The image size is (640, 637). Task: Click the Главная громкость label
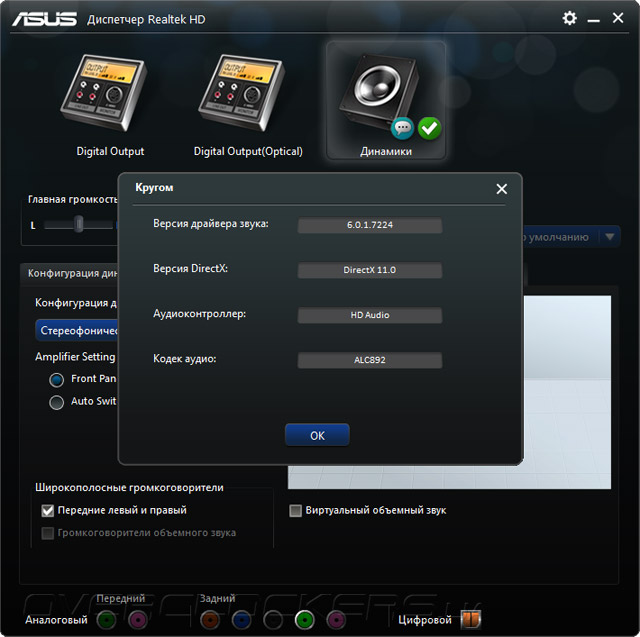click(72, 200)
